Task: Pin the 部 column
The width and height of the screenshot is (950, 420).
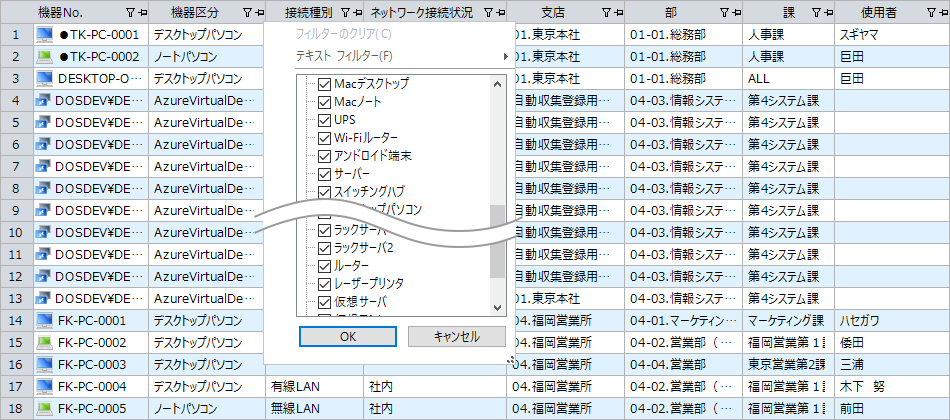Action: pos(736,12)
